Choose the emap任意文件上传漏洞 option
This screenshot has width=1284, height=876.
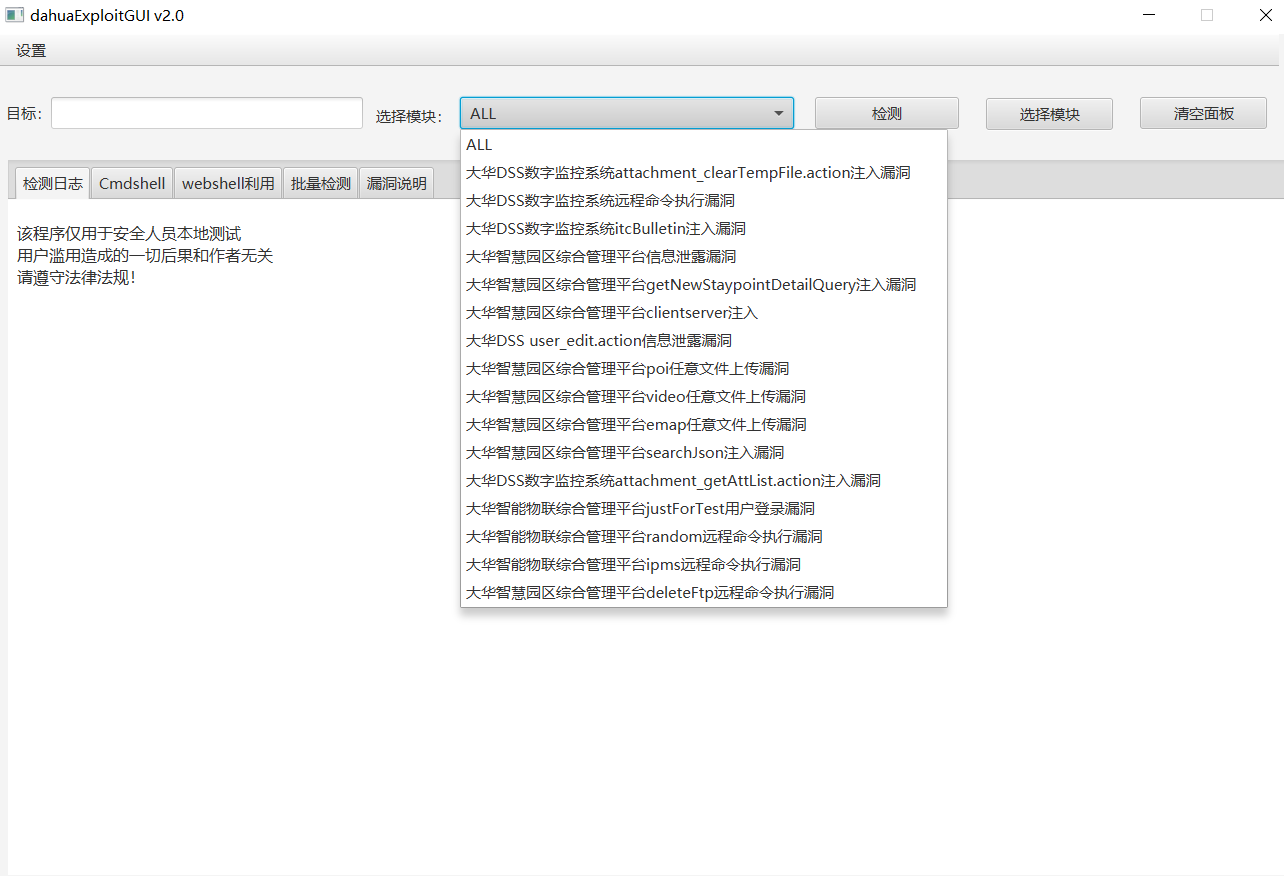click(x=704, y=425)
